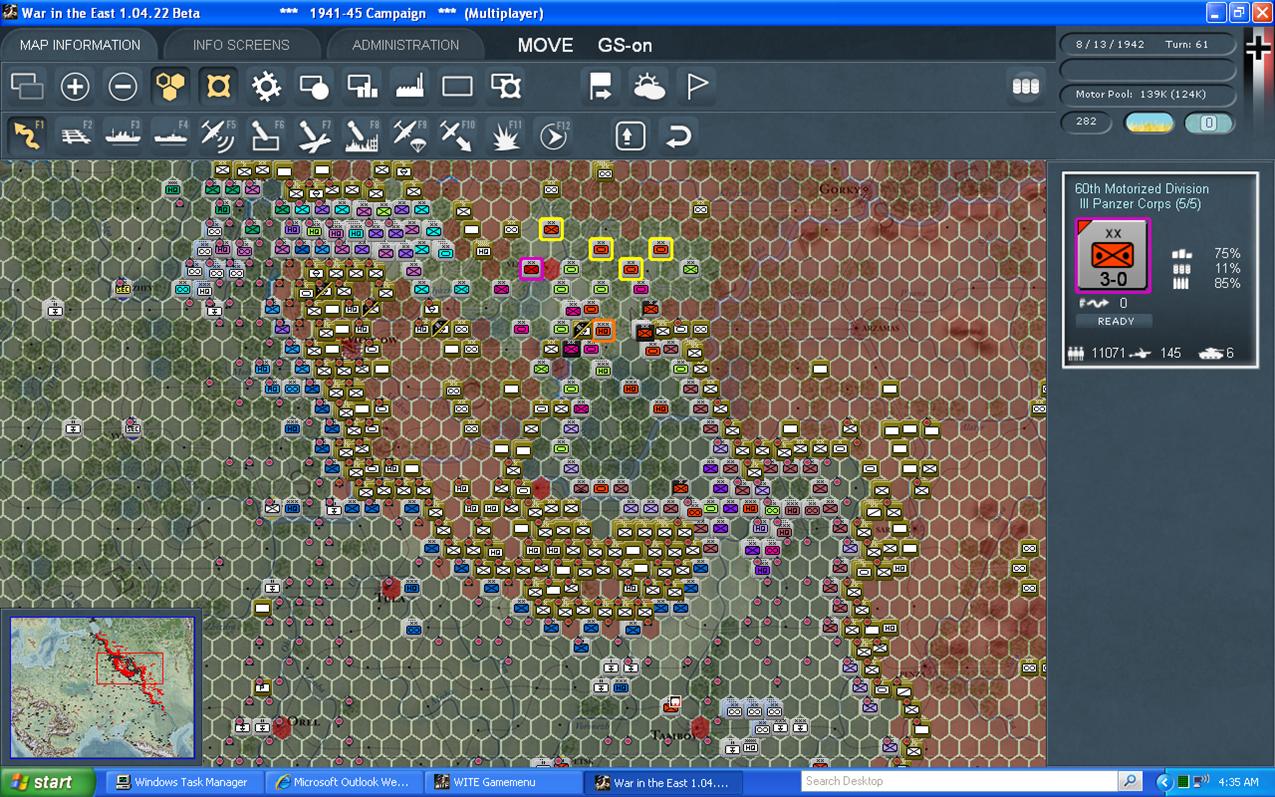Click the curved undo arrow icon
1275x797 pixels.
click(x=678, y=135)
